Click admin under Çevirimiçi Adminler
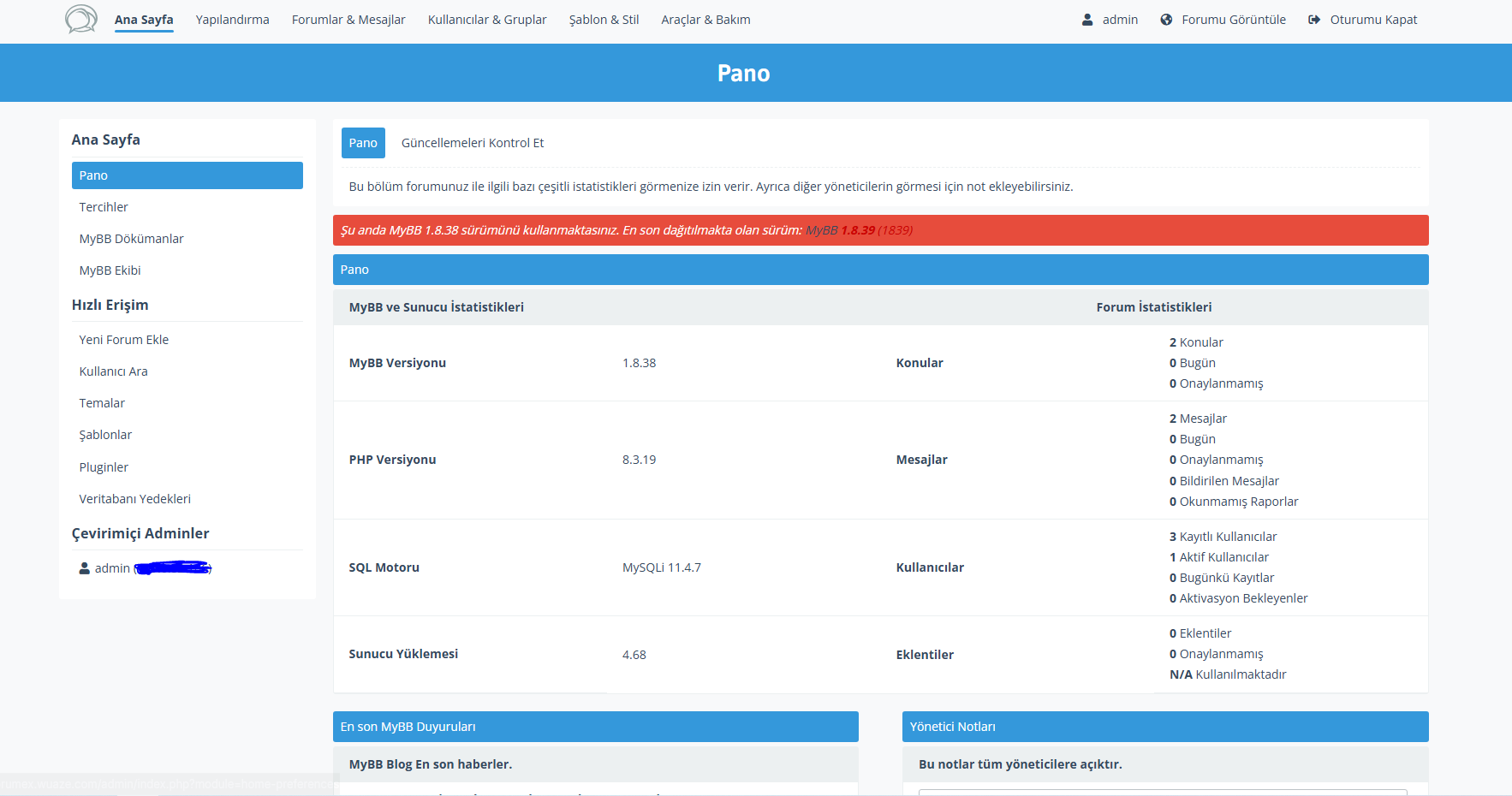The height and width of the screenshot is (796, 1512). [x=112, y=568]
